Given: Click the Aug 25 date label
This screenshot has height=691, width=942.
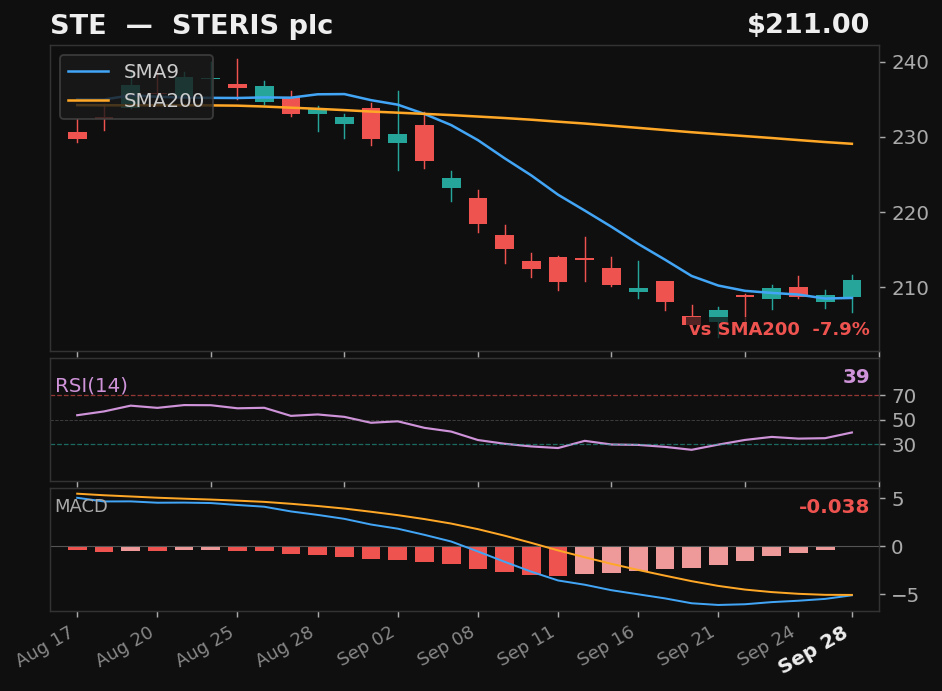Looking at the screenshot, I should (207, 645).
